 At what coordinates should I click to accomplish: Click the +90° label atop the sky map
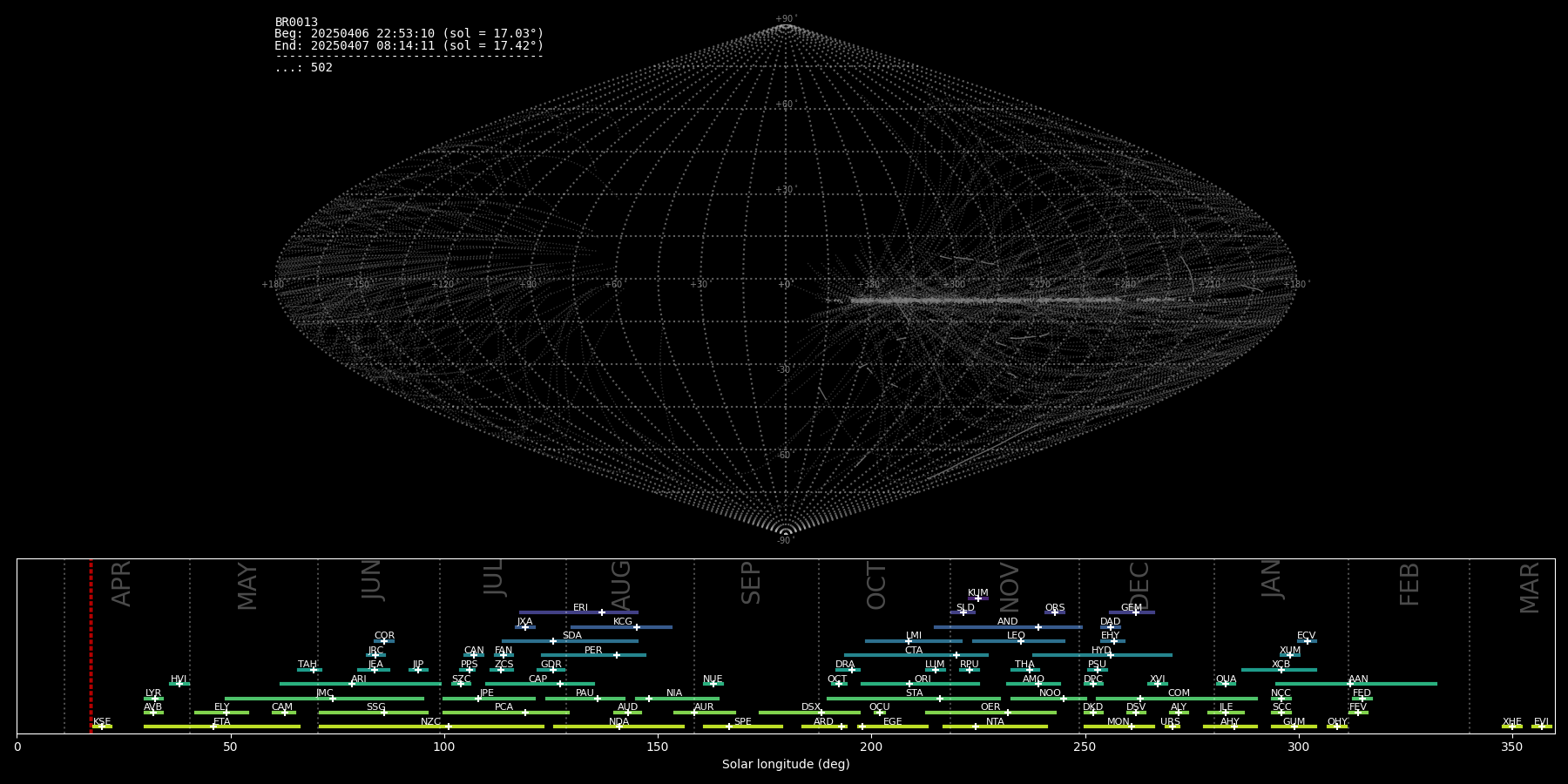pyautogui.click(x=786, y=19)
